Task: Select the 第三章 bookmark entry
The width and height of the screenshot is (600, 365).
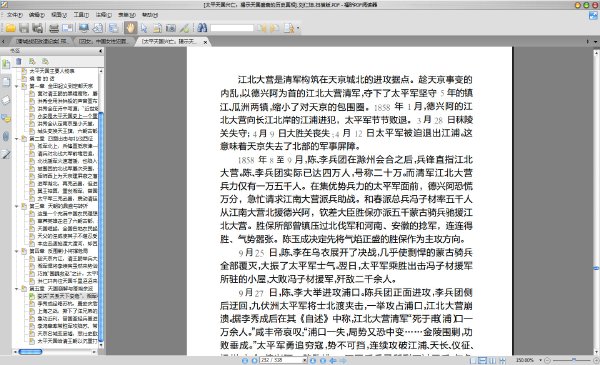Action: (58, 206)
